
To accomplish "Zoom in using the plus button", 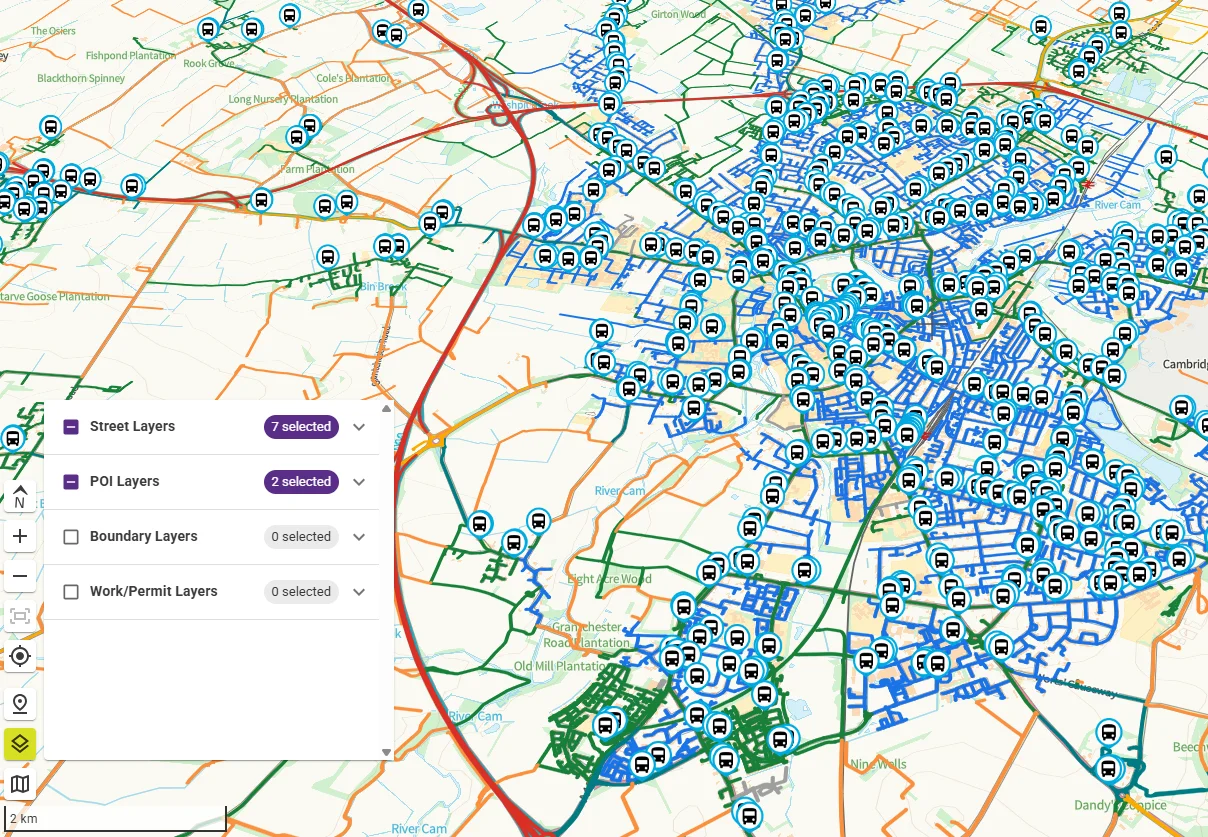I will [20, 536].
